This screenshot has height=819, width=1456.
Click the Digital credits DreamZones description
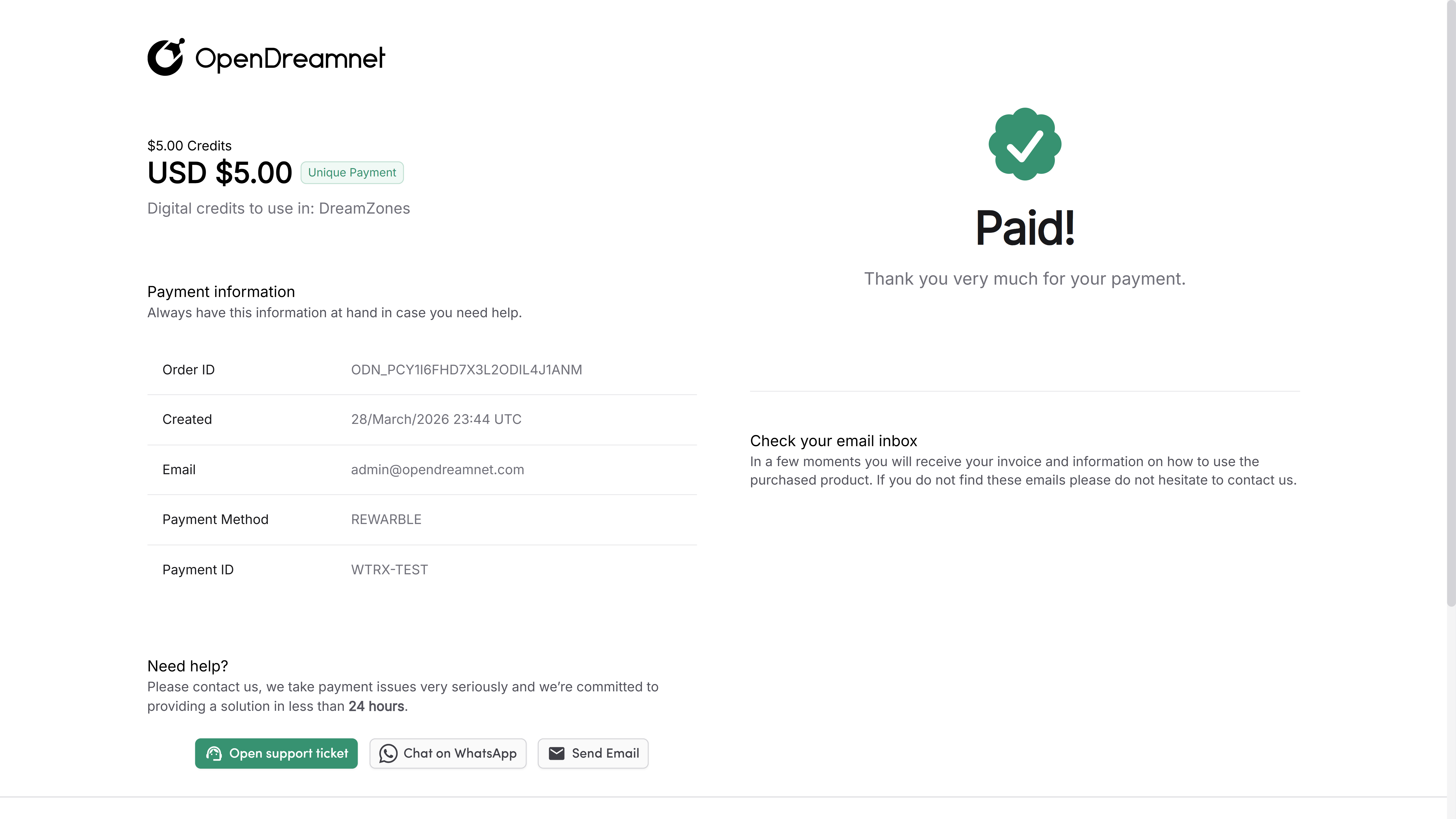pos(278,209)
